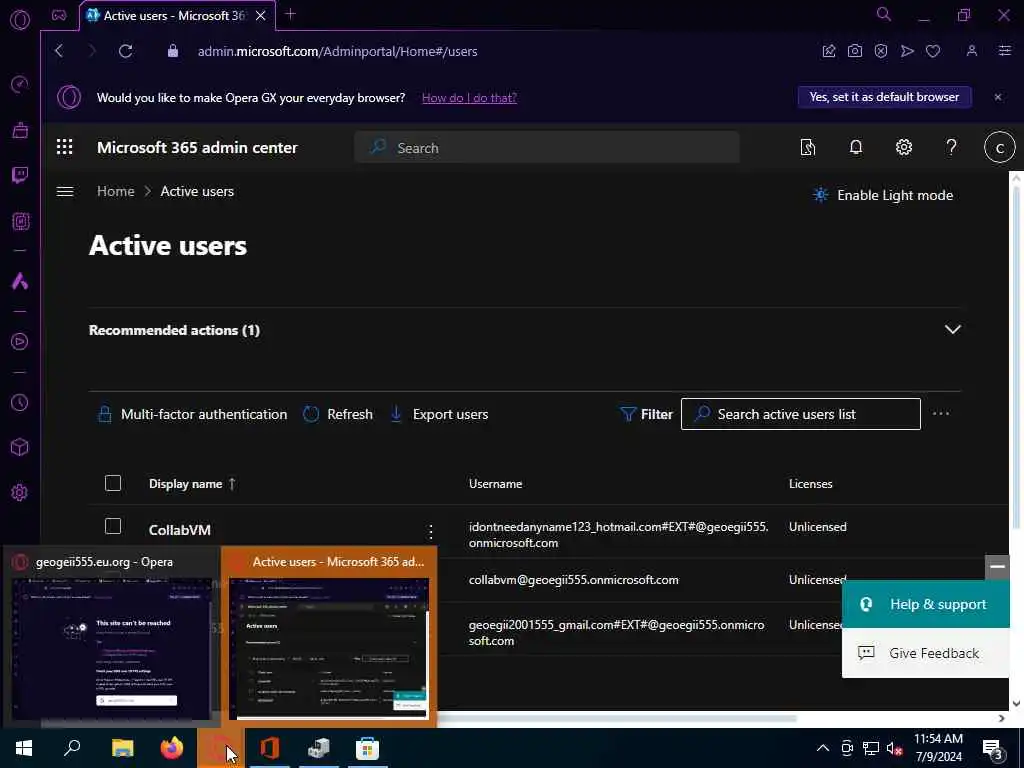Image resolution: width=1024 pixels, height=768 pixels.
Task: Open the Microsoft 365 app launcher grid
Action: pyautogui.click(x=65, y=147)
